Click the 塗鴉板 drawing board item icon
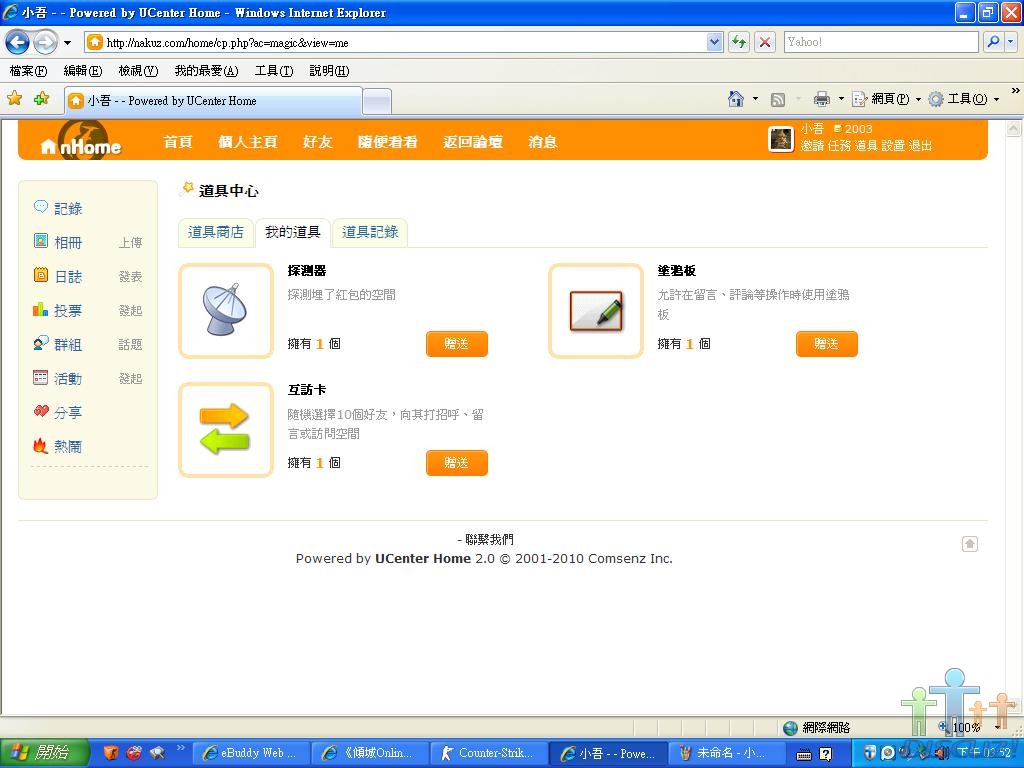This screenshot has height=768, width=1024. point(596,311)
